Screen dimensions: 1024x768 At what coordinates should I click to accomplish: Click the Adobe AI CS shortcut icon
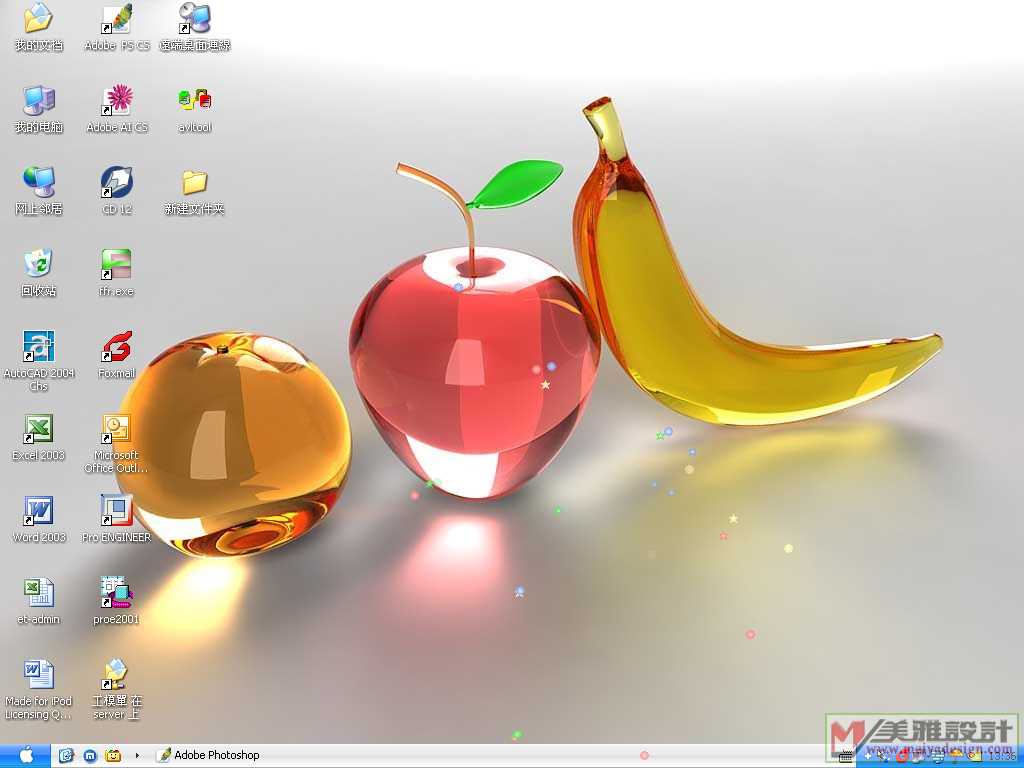(x=117, y=101)
